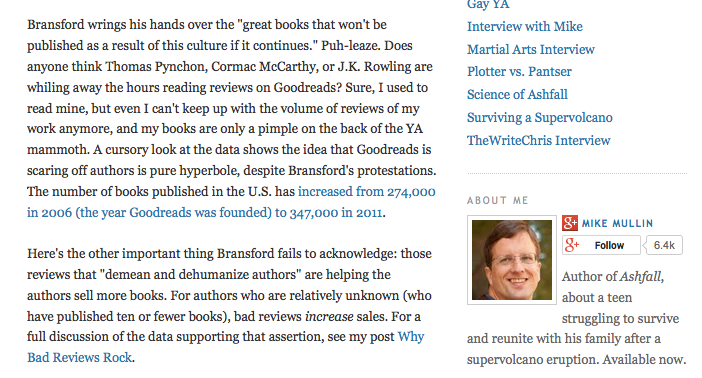Open the 'Bad Reviews Rock' link
Image resolution: width=702 pixels, height=378 pixels.
coord(80,357)
